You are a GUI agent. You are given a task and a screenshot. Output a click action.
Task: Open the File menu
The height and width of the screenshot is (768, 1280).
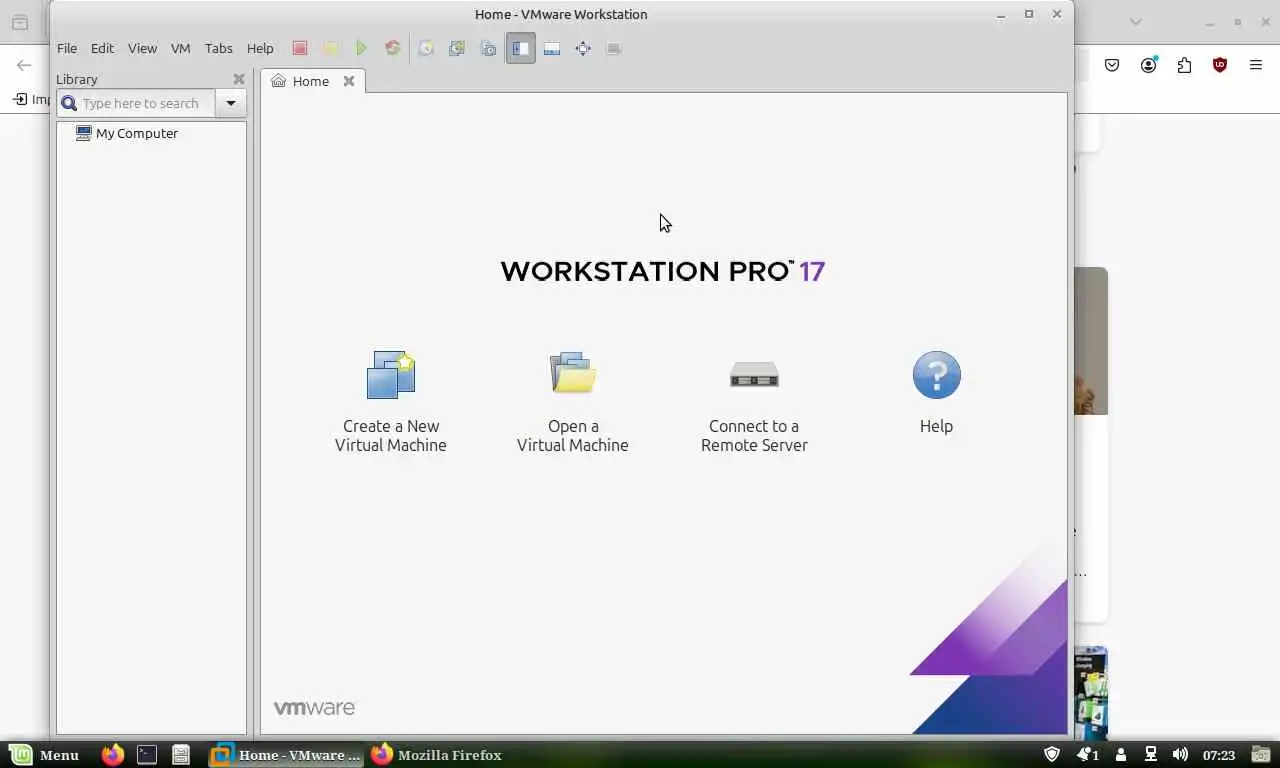tap(67, 48)
